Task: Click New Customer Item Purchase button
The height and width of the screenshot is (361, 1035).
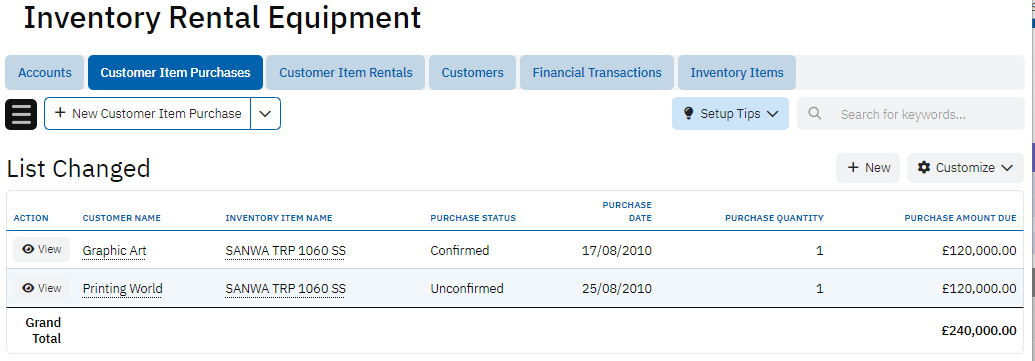Action: (x=148, y=114)
